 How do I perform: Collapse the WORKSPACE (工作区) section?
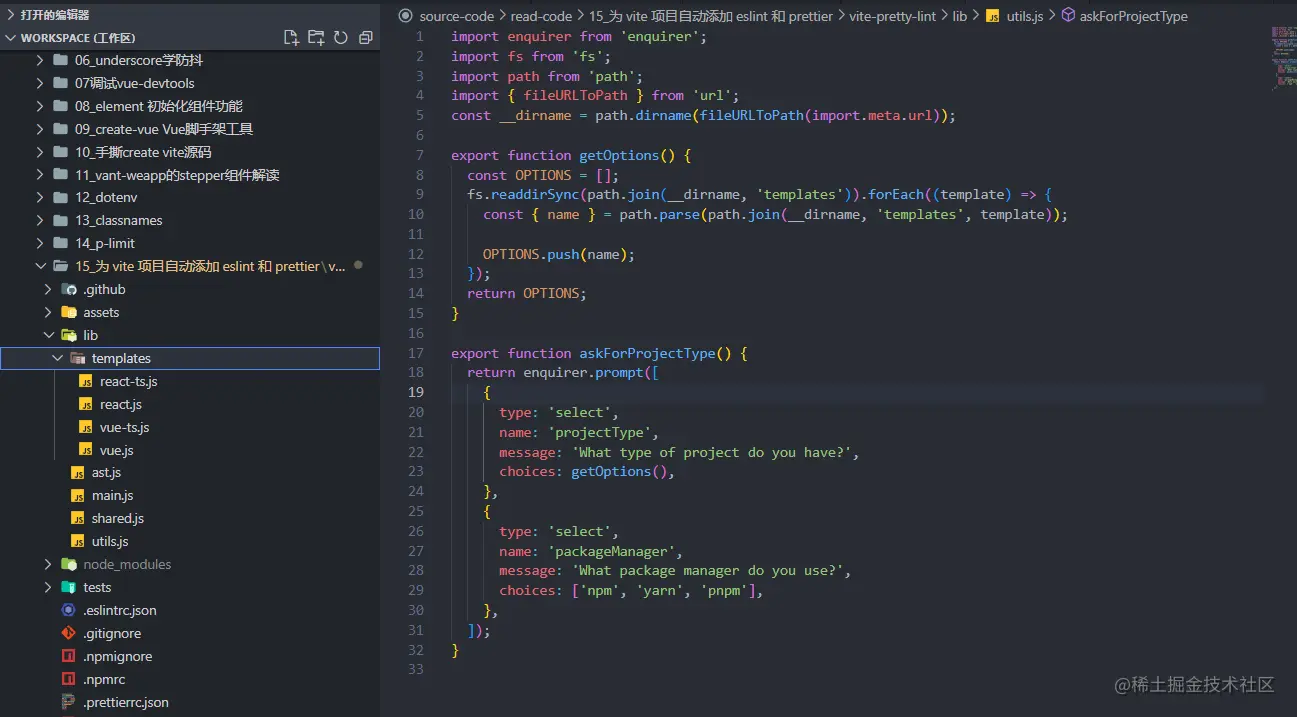11,38
